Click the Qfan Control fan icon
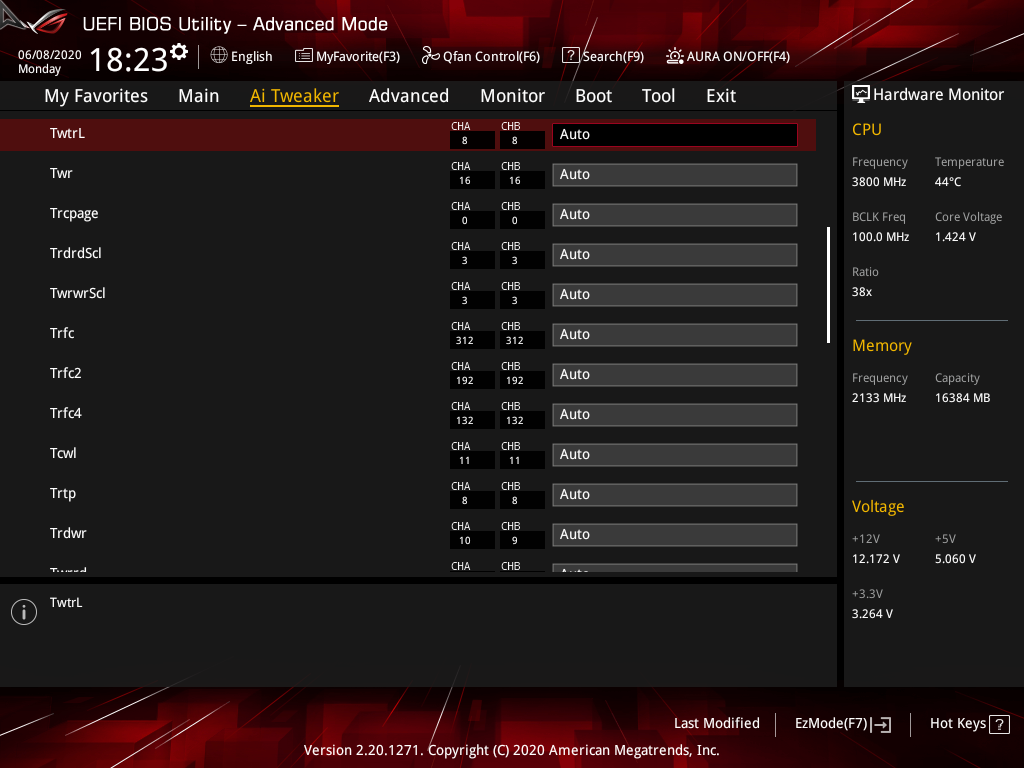1024x768 pixels. 430,56
